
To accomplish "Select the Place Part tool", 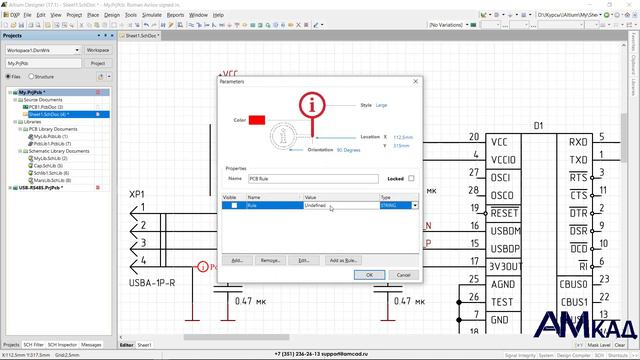I will [244, 25].
